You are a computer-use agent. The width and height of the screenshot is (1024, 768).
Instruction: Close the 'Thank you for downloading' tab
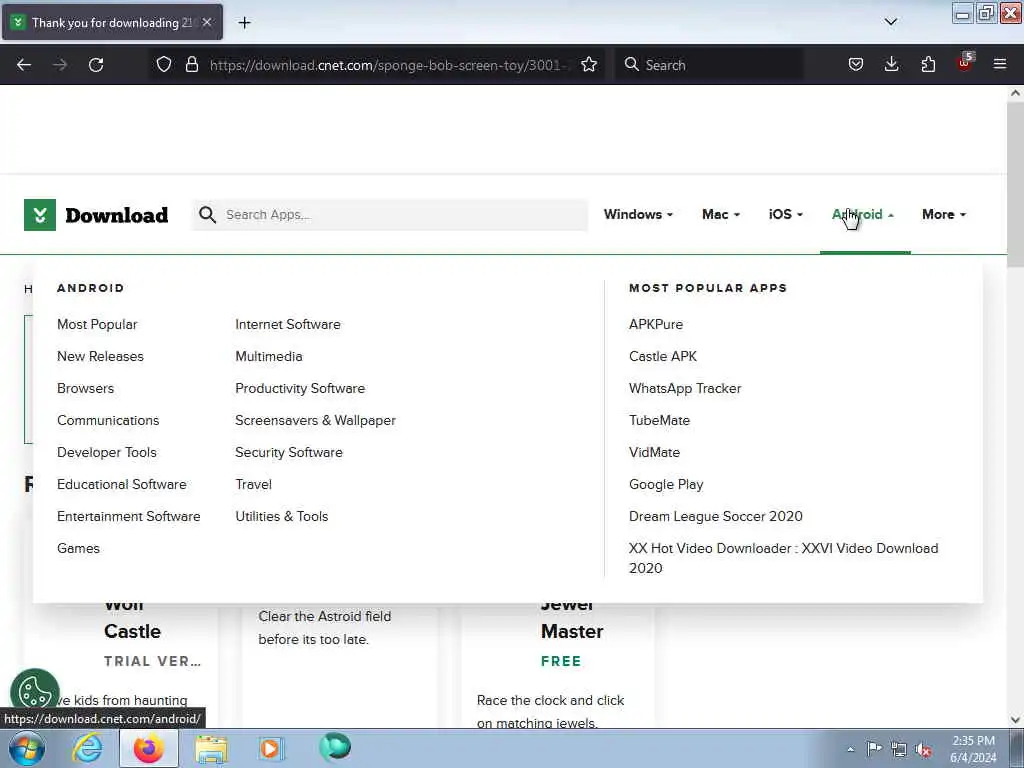(206, 22)
